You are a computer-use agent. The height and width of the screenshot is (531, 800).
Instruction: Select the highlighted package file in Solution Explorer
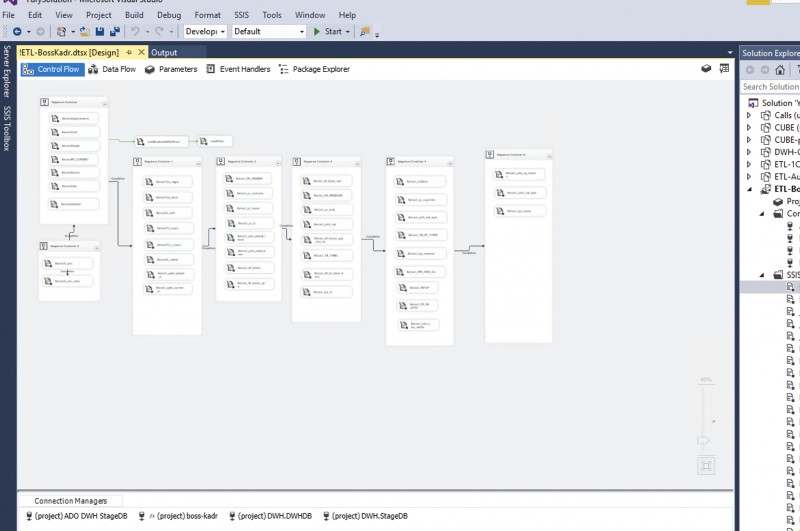770,287
